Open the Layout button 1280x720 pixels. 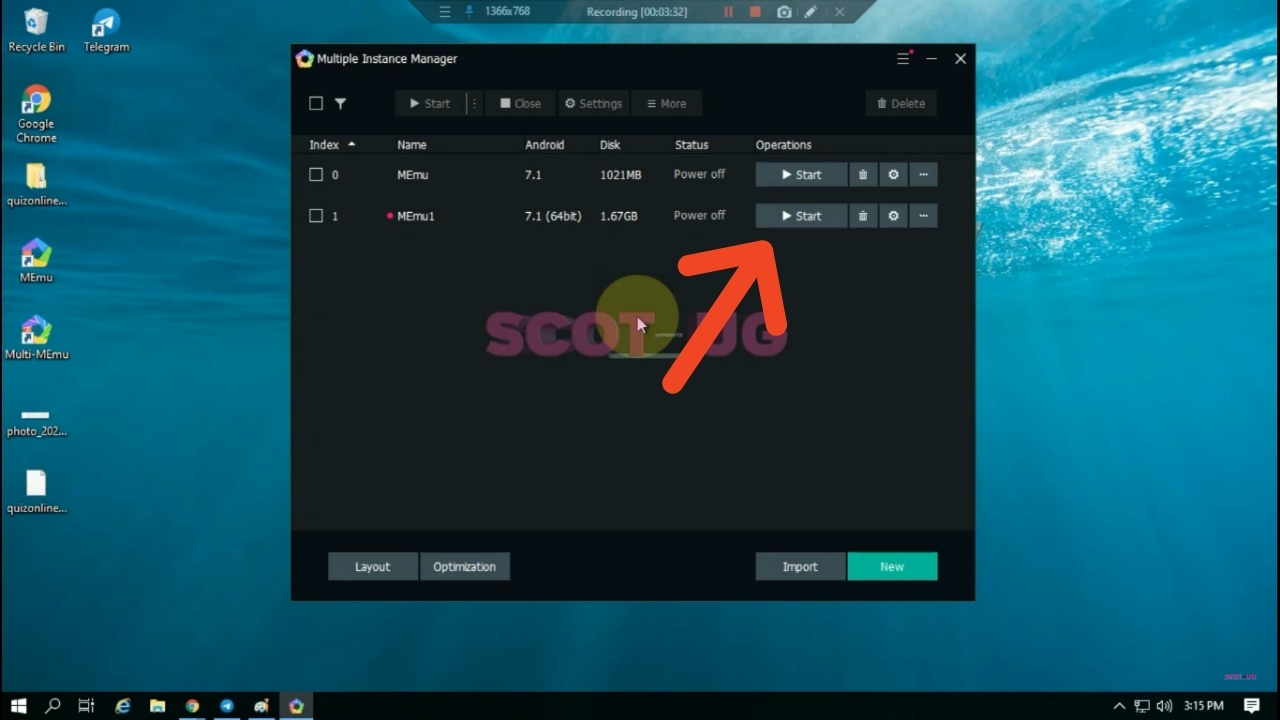(x=373, y=566)
